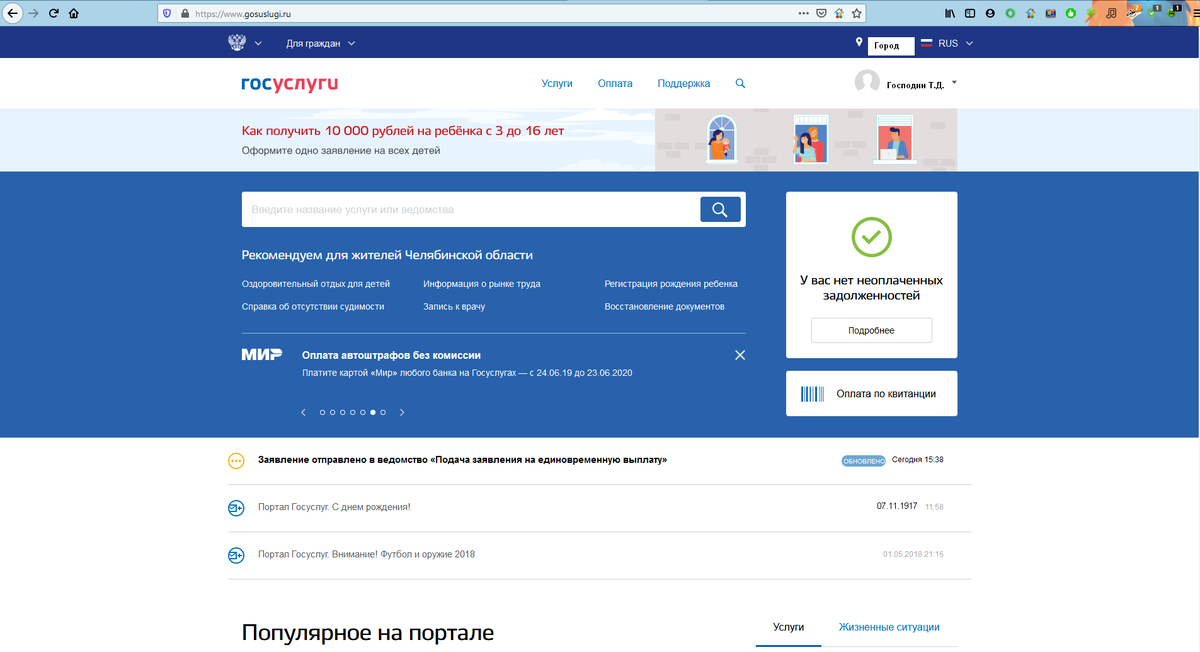
Task: Show the sidebars toolbar icon
Action: (969, 14)
